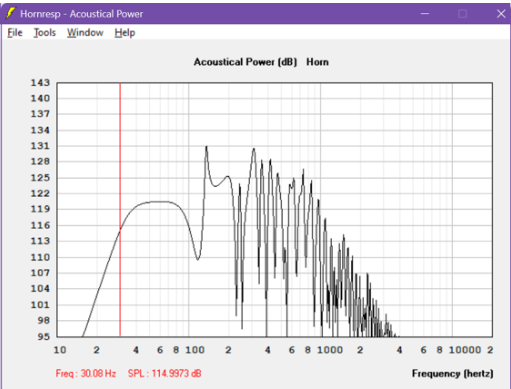Click the 131 value on the vertical axis
The width and height of the screenshot is (511, 389).
point(40,146)
